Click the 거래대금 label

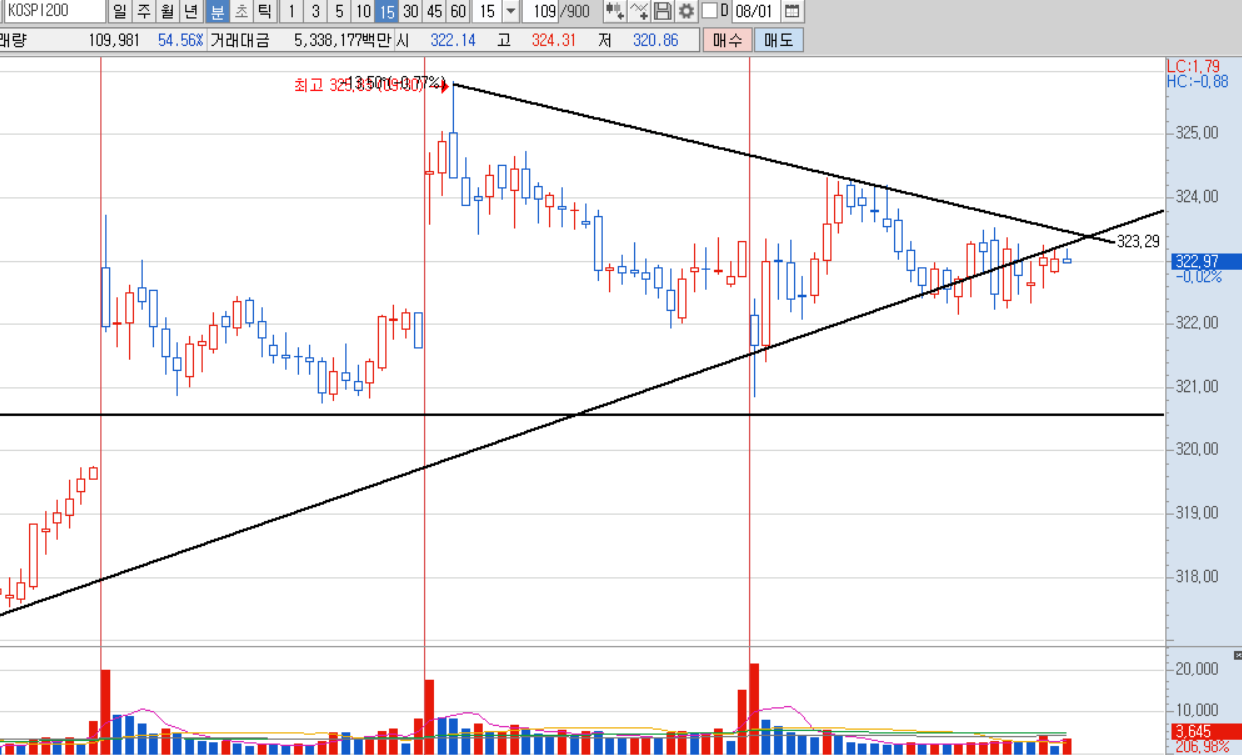click(240, 40)
